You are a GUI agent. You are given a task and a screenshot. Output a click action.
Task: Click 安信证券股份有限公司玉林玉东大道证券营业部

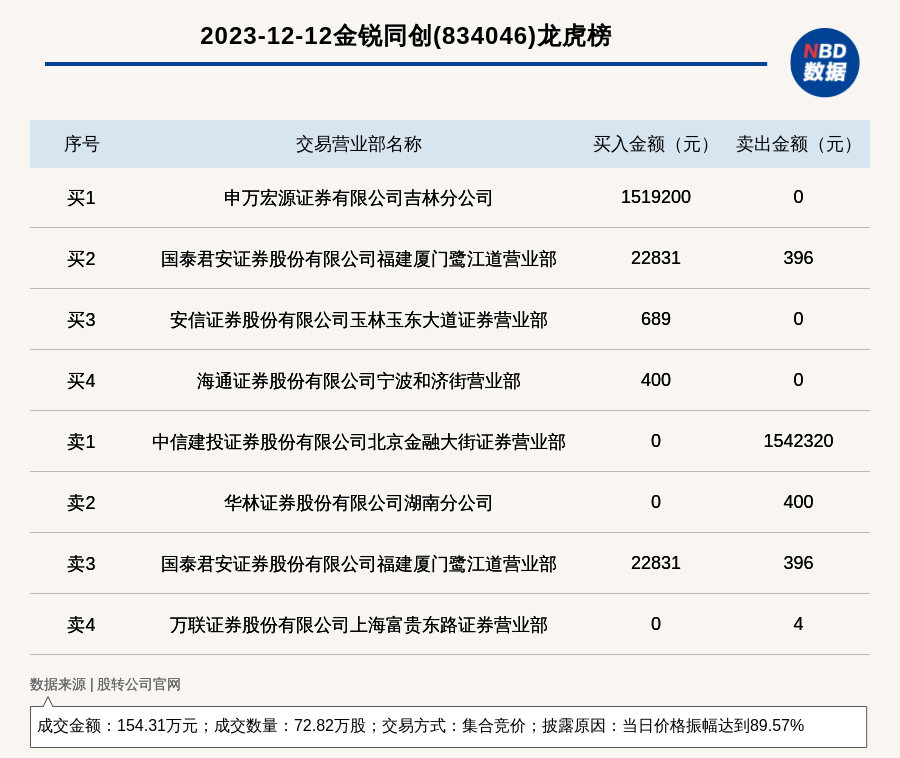tap(359, 320)
